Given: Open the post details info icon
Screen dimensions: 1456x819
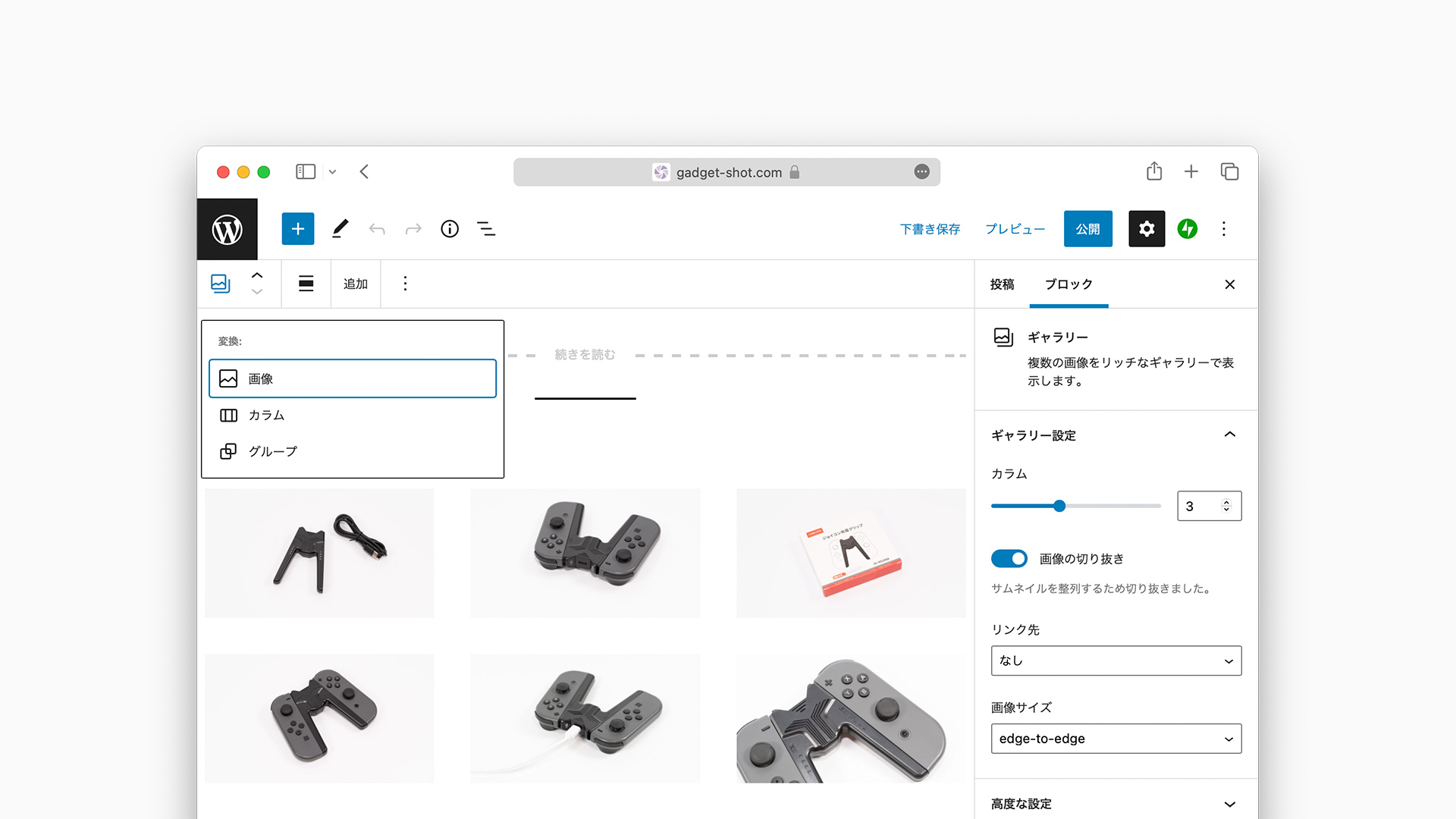Looking at the screenshot, I should 450,229.
